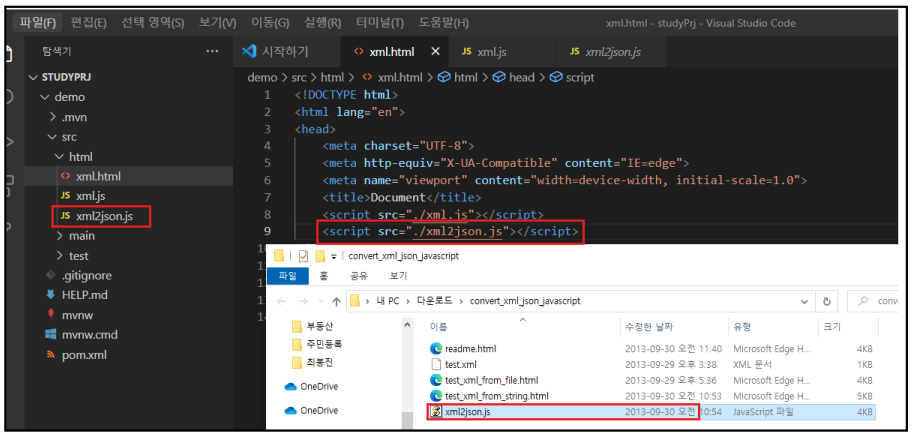913x438 pixels.
Task: Refresh the File Explorer folder view
Action: click(x=826, y=302)
